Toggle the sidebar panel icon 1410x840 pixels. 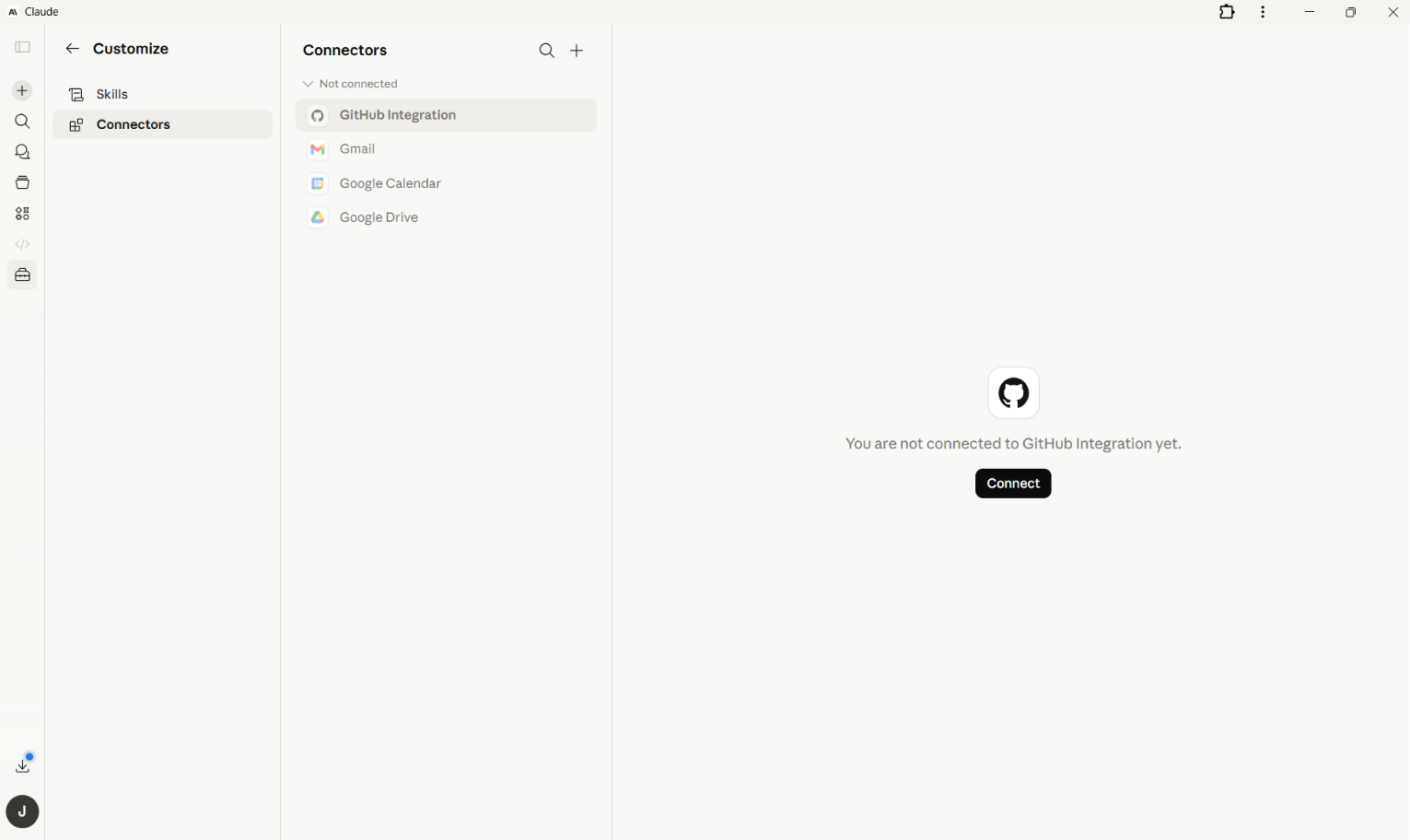click(x=23, y=47)
